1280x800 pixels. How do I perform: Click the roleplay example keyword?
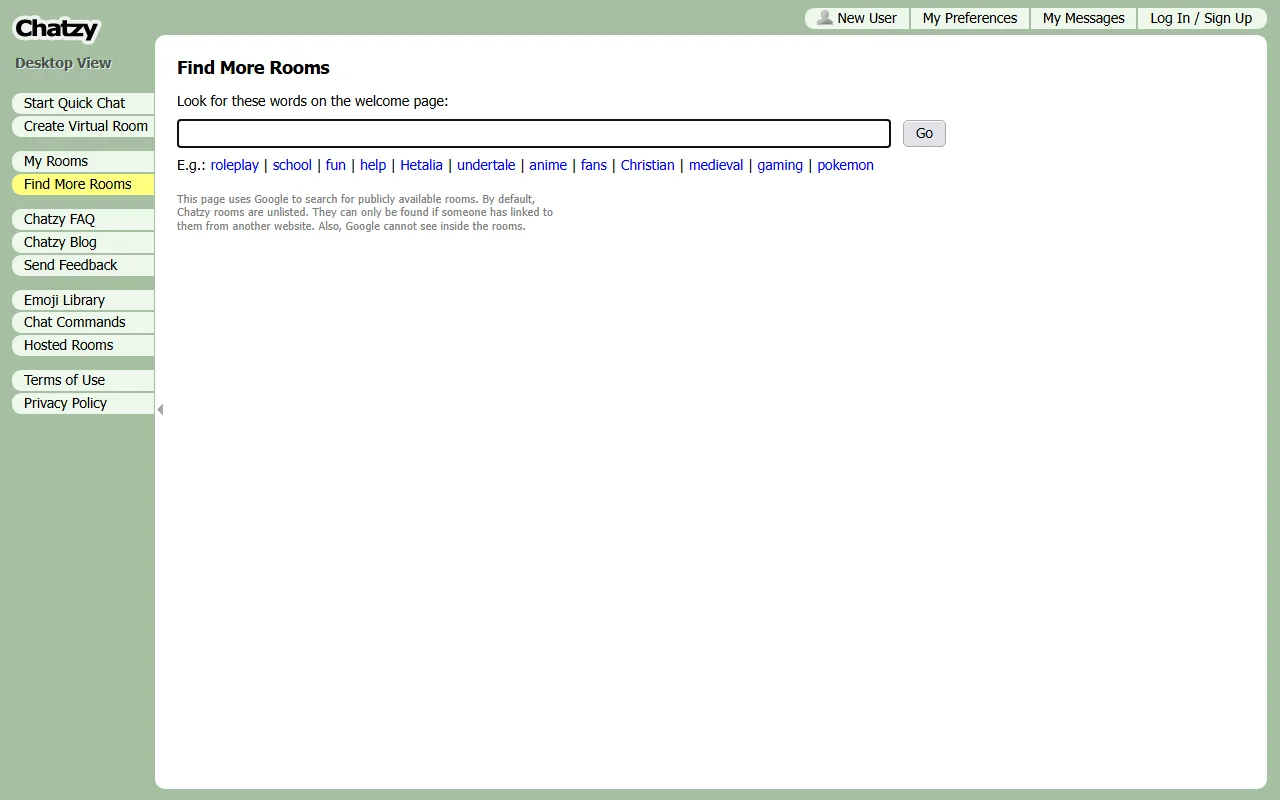pyautogui.click(x=234, y=165)
